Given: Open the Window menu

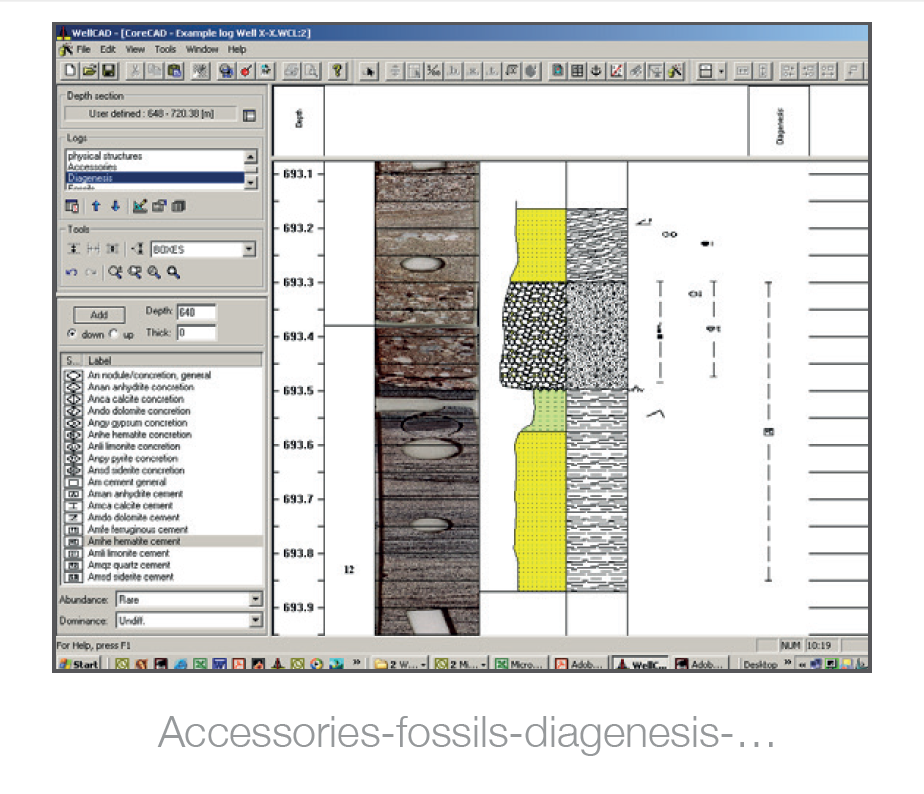Looking at the screenshot, I should 204,48.
